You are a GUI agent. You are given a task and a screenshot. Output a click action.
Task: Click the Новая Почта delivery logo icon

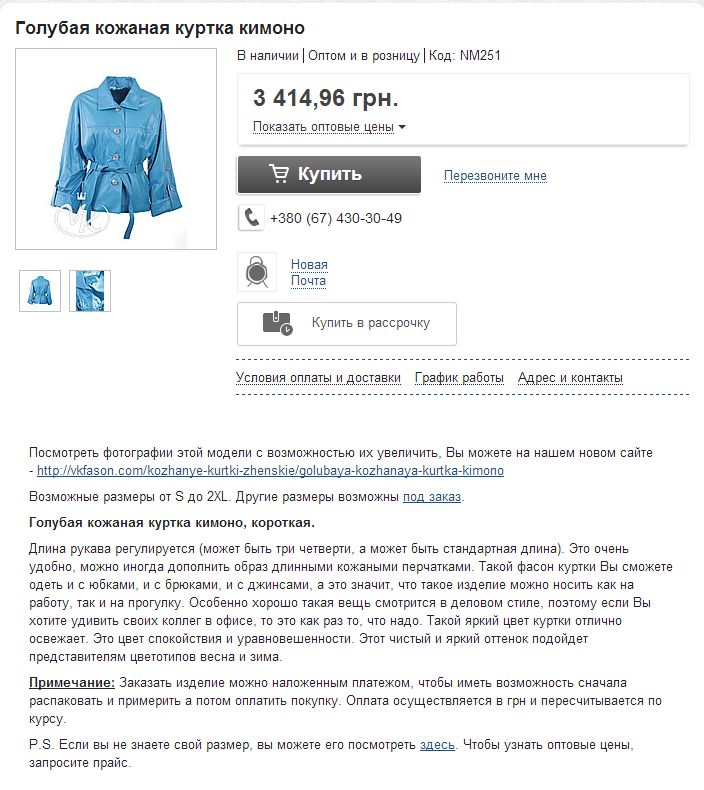(x=257, y=272)
